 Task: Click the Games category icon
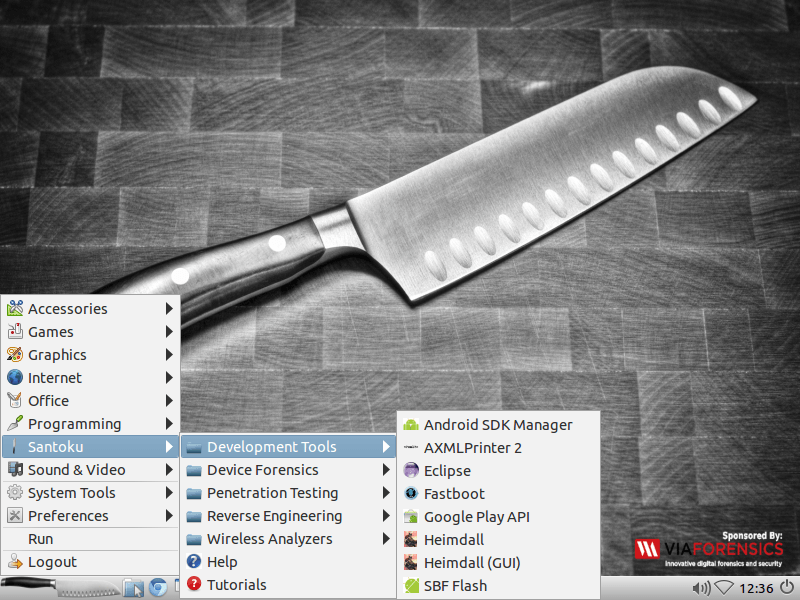tap(15, 331)
